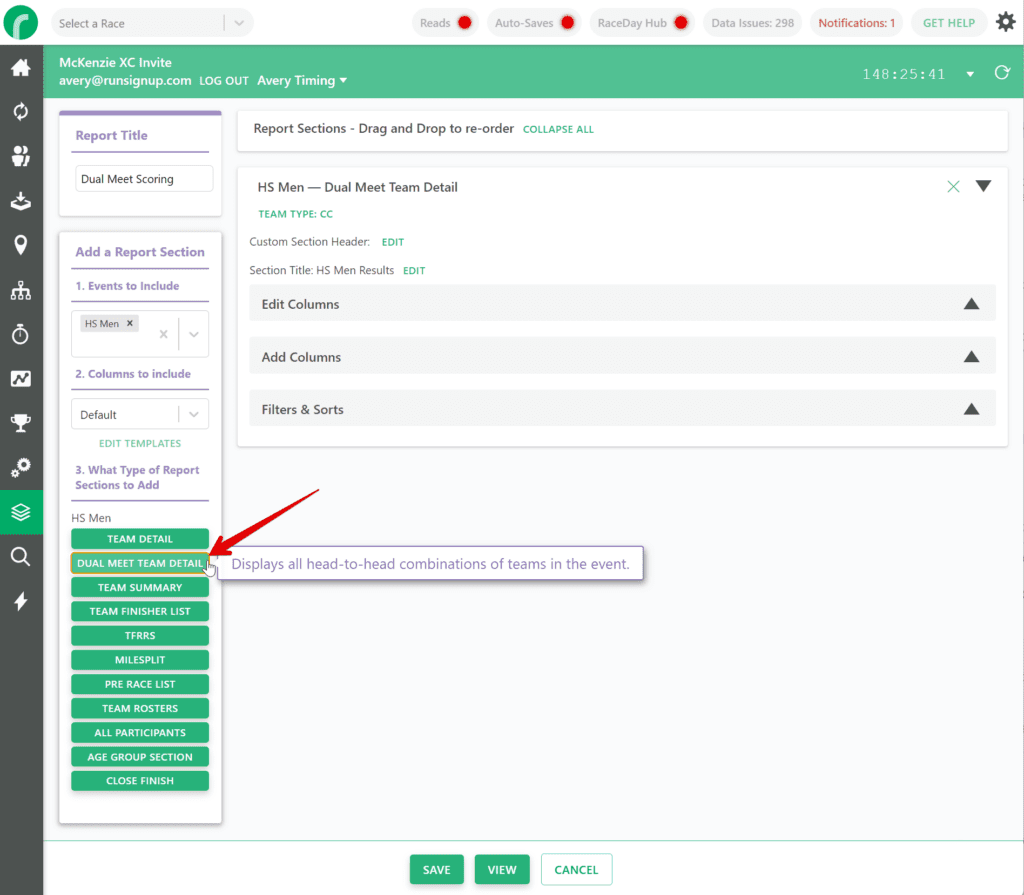Image resolution: width=1024 pixels, height=895 pixels.
Task: Click the 148:25:41 clock display
Action: tap(904, 74)
